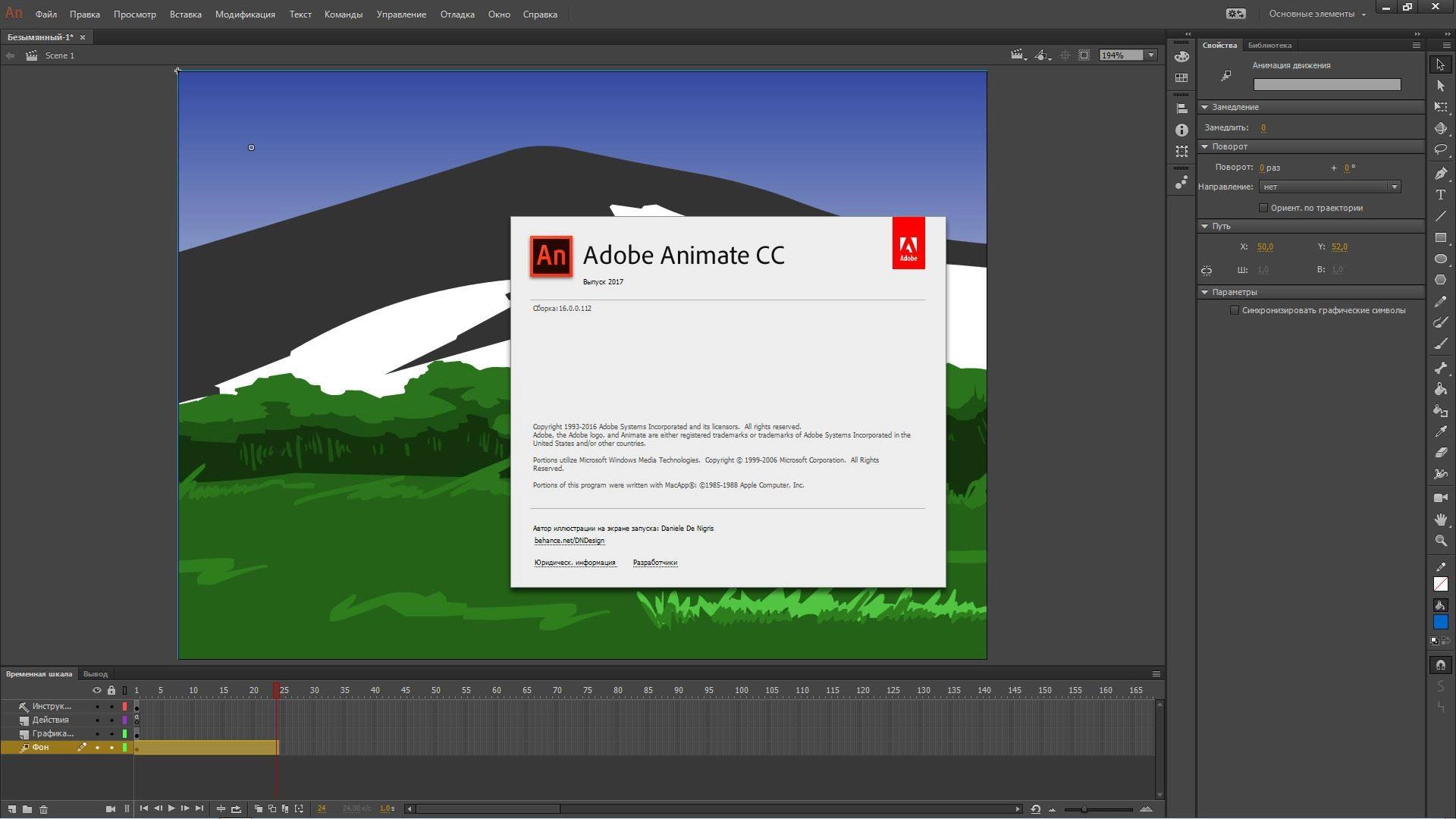
Task: Open the Edit Symbols dropdown icon
Action: pyautogui.click(x=1043, y=55)
